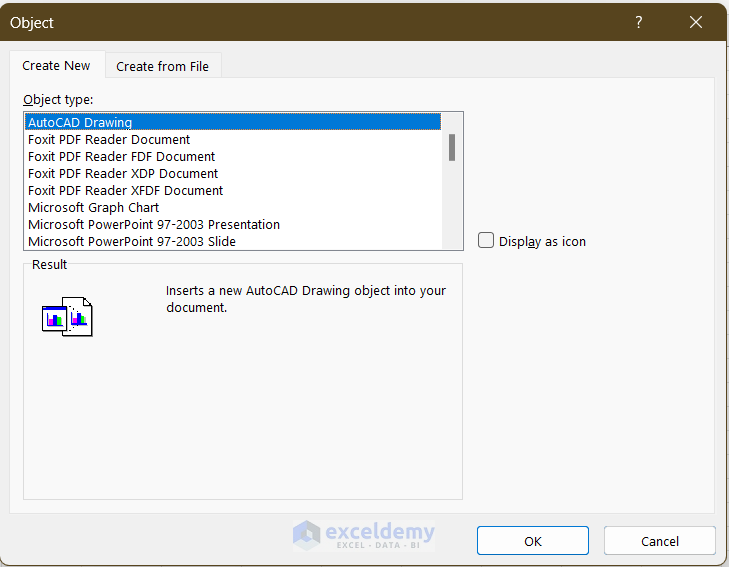This screenshot has width=729, height=567.
Task: Select Foxit PDF Reader XFDF Document
Action: 233,191
